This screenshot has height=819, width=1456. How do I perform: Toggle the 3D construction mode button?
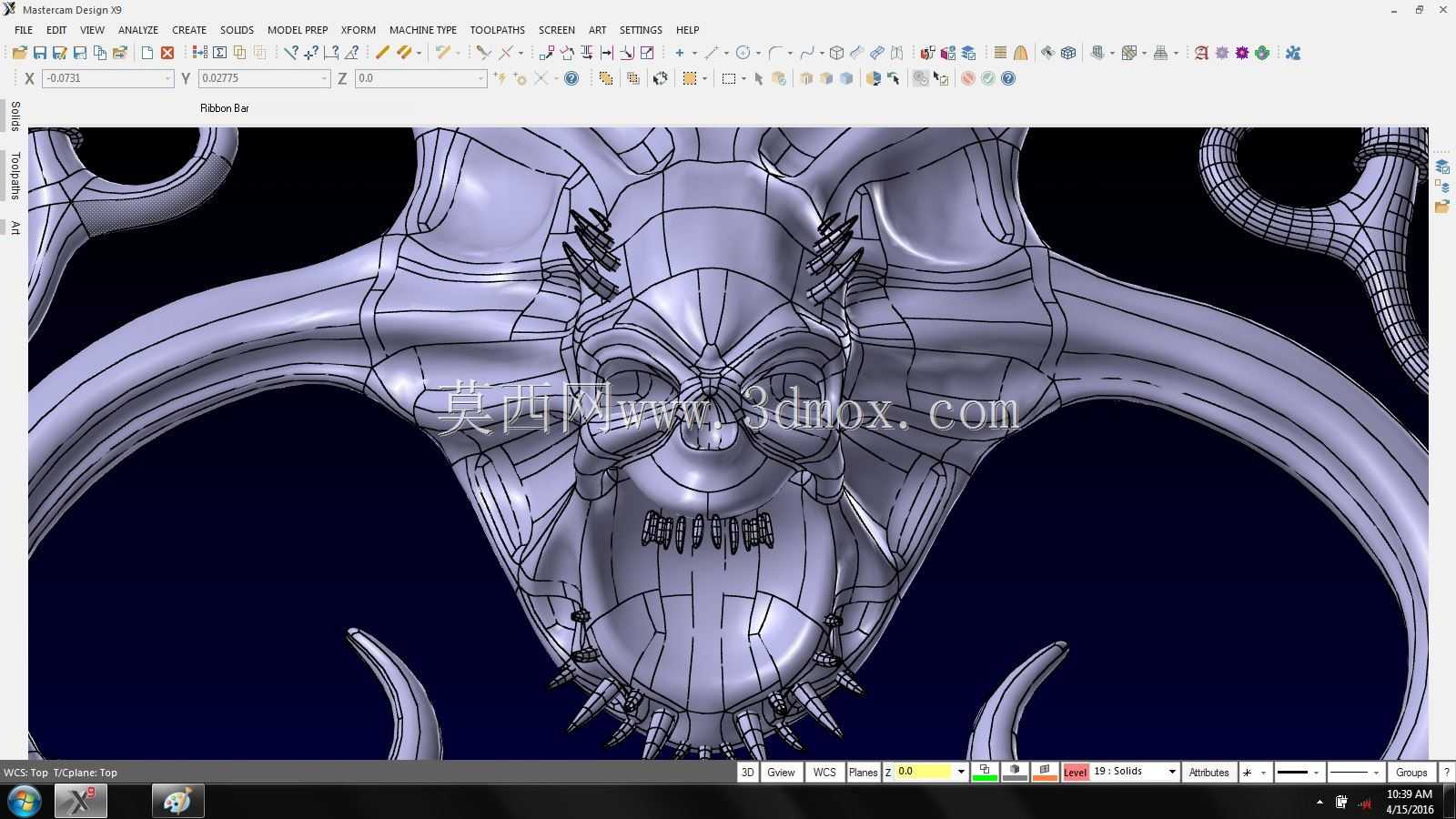click(747, 772)
